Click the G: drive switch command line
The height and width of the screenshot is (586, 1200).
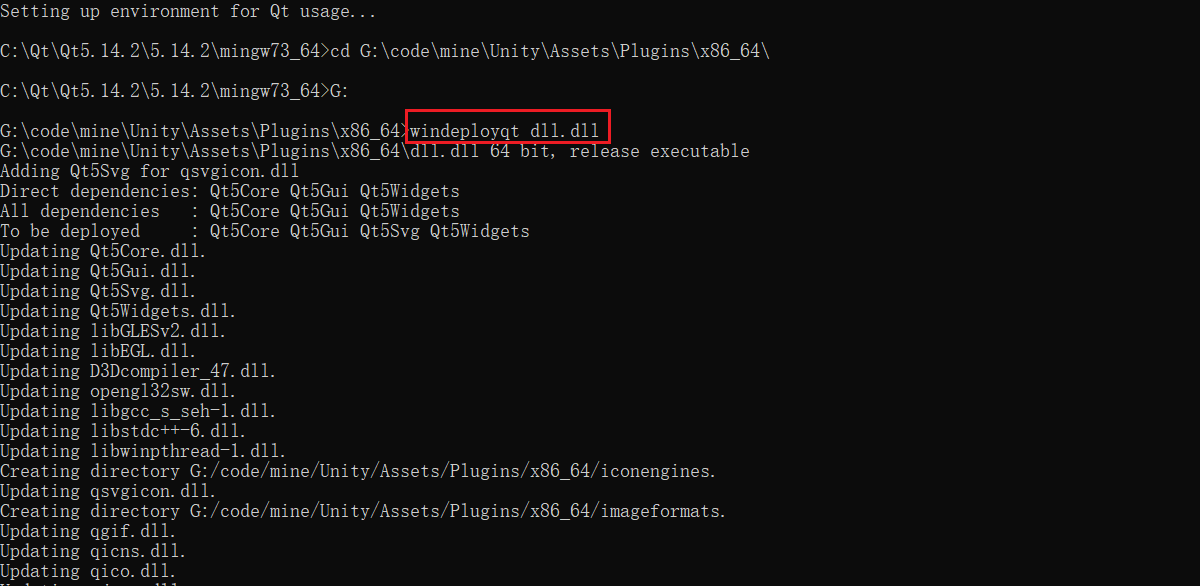pos(175,91)
